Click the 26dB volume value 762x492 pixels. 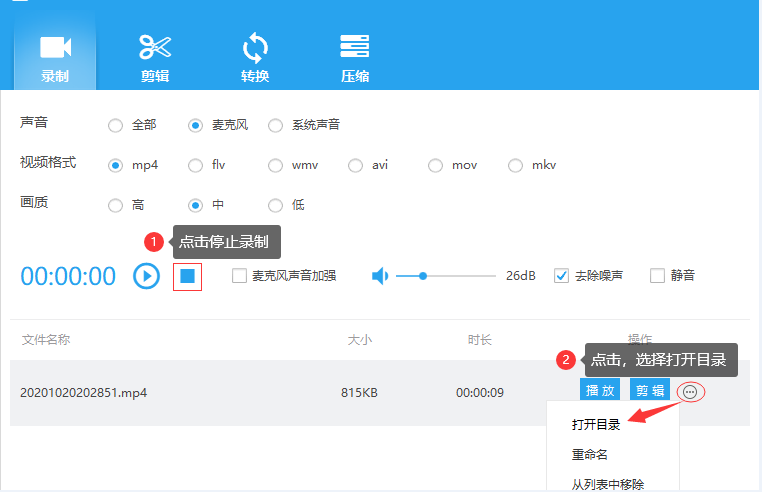pos(520,276)
